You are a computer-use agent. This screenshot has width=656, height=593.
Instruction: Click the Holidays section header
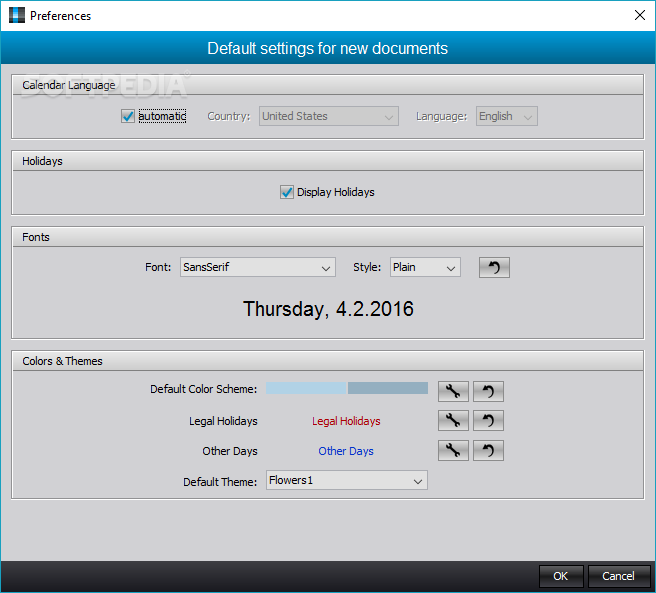tap(328, 161)
